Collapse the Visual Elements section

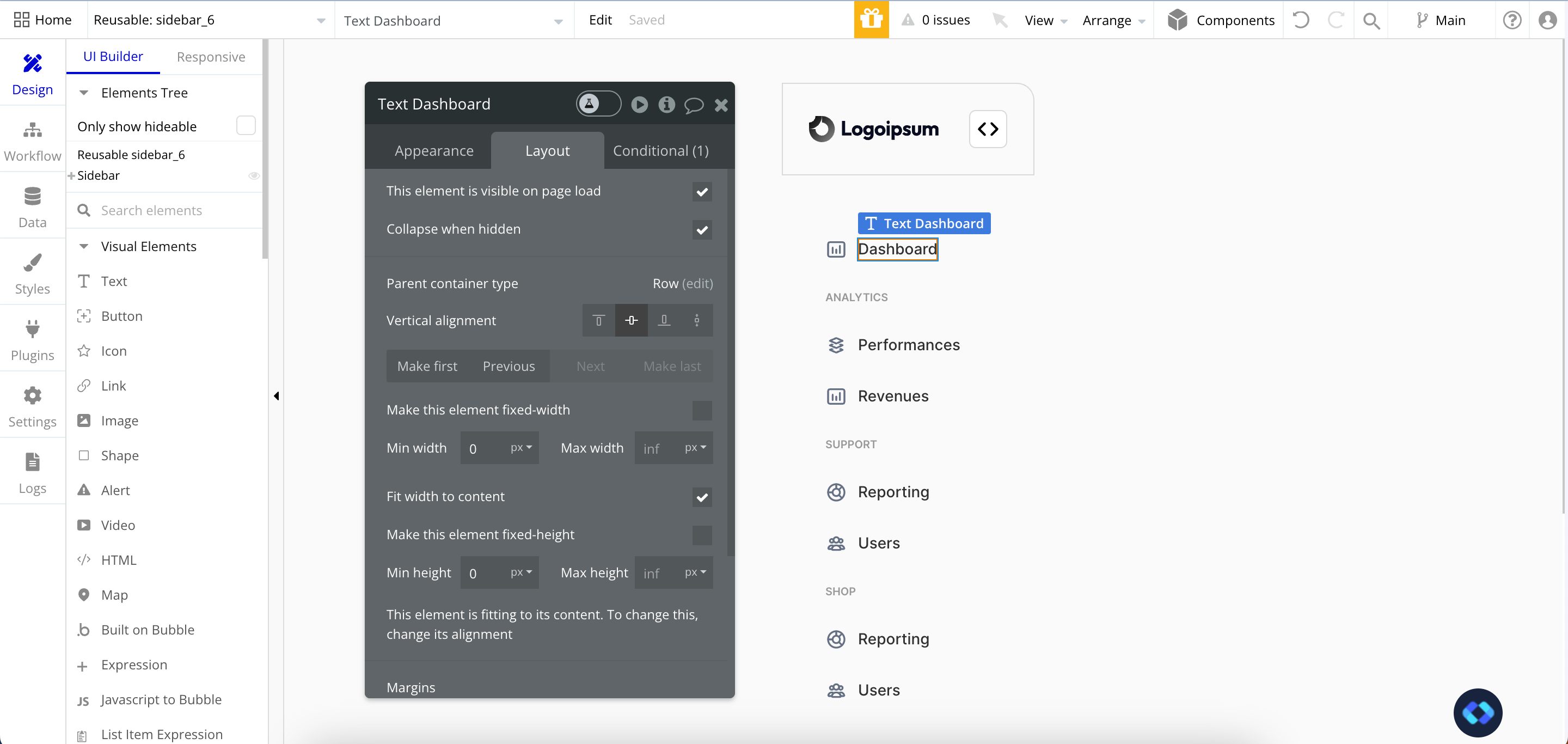[83, 246]
